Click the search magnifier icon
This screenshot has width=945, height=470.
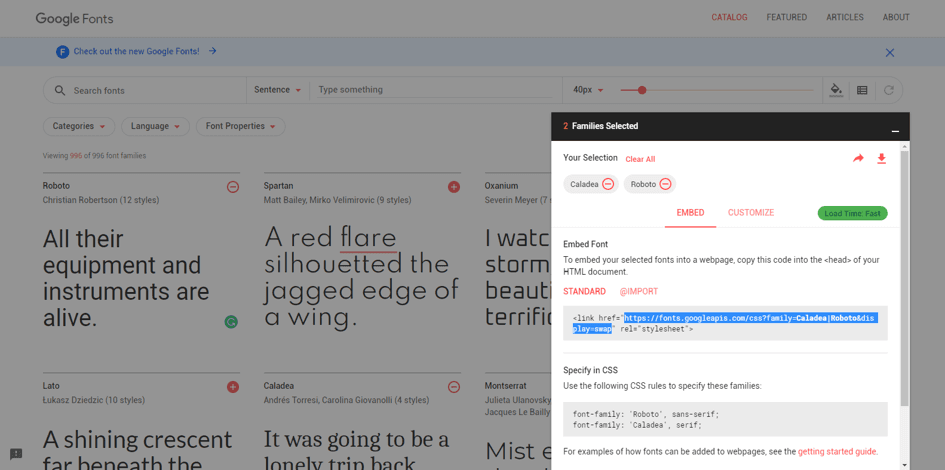pyautogui.click(x=60, y=90)
